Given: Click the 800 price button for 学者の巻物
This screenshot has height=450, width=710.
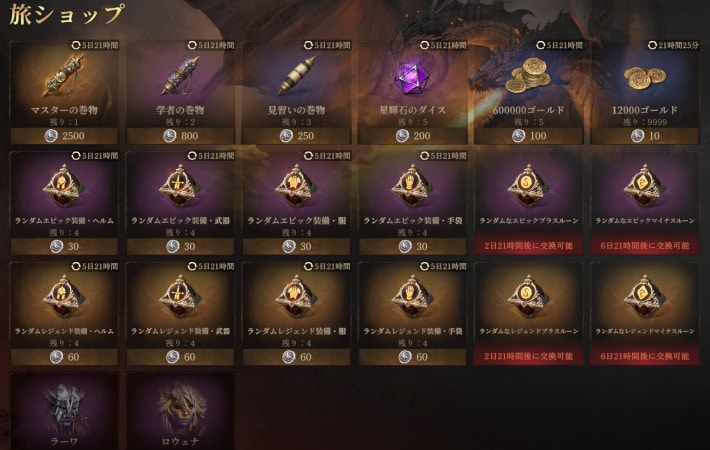Looking at the screenshot, I should tap(180, 136).
